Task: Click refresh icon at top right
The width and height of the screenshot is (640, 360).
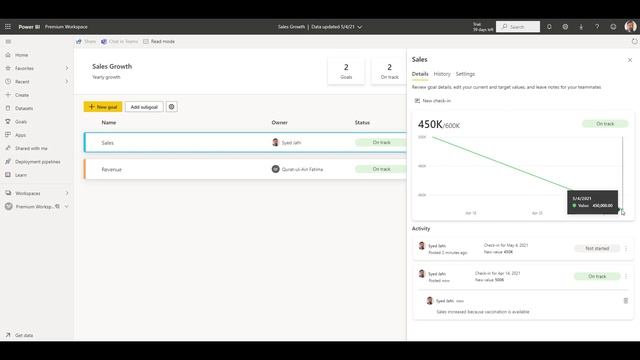Action: (634, 42)
